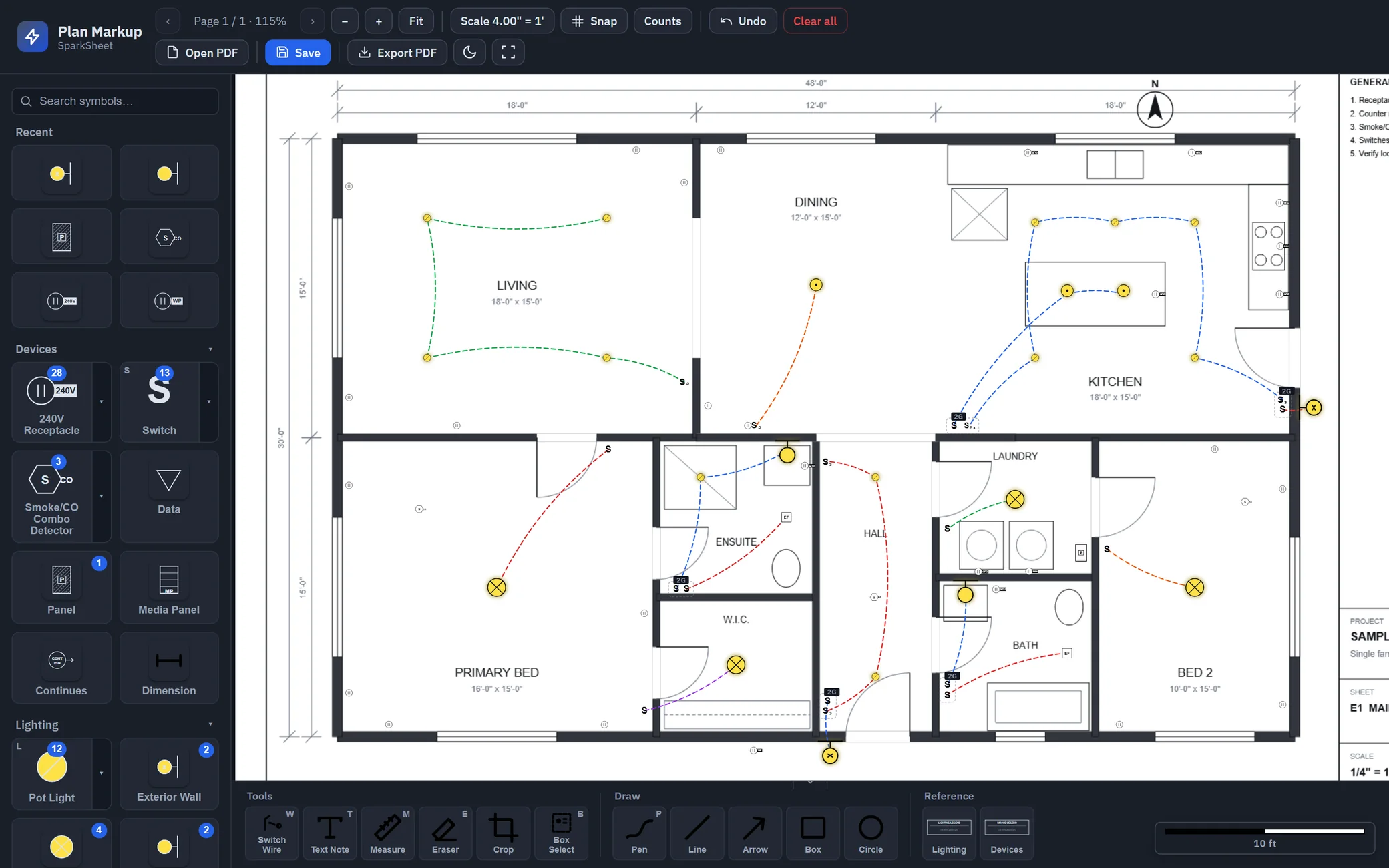Pick the Data outlet symbol
The height and width of the screenshot is (868, 1389).
pyautogui.click(x=169, y=496)
